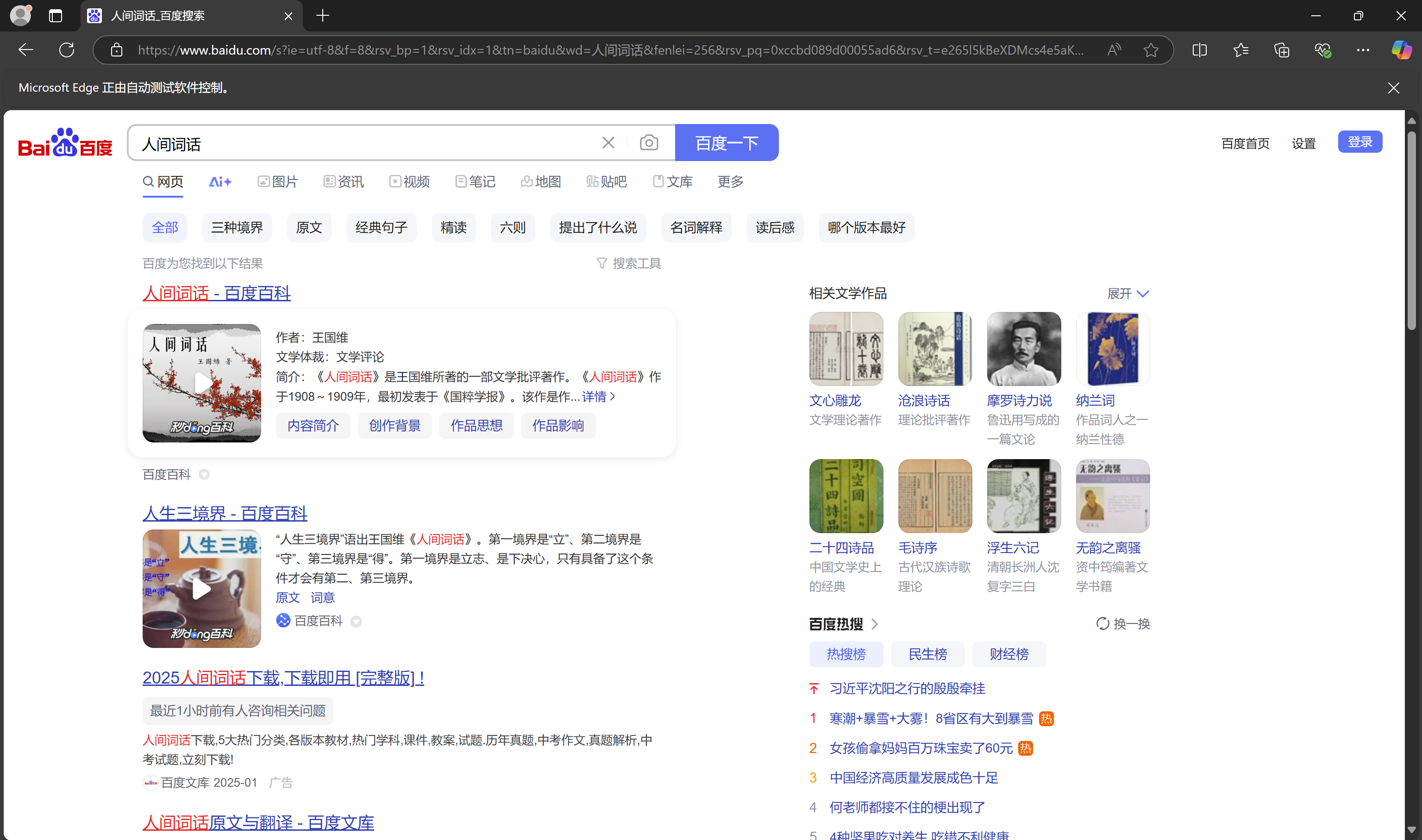Open 摩罗诗力说 portrait thumbnail

(1024, 348)
